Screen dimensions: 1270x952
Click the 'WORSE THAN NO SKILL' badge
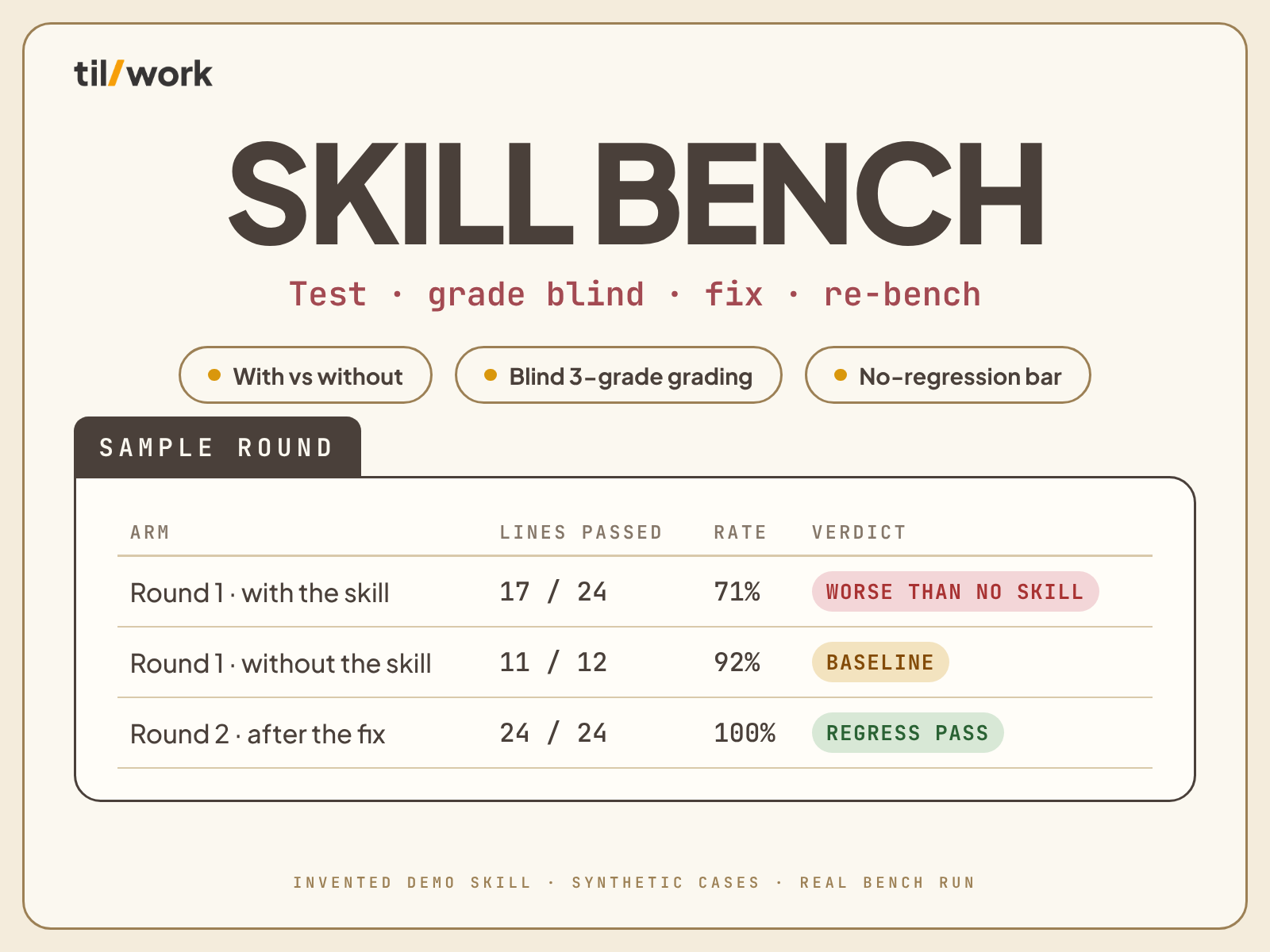click(955, 592)
